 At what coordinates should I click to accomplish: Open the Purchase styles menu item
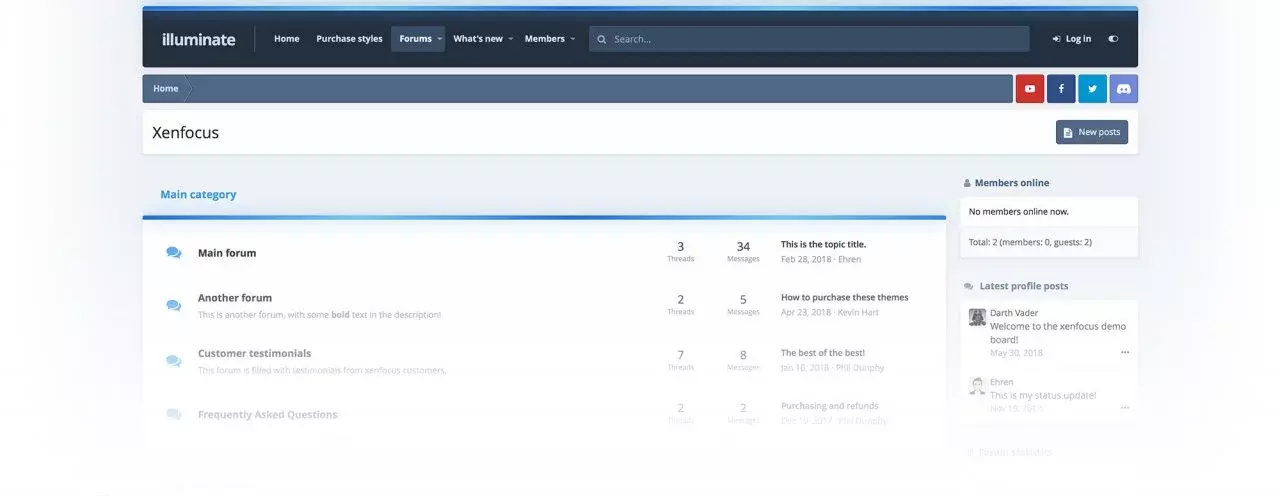[349, 39]
